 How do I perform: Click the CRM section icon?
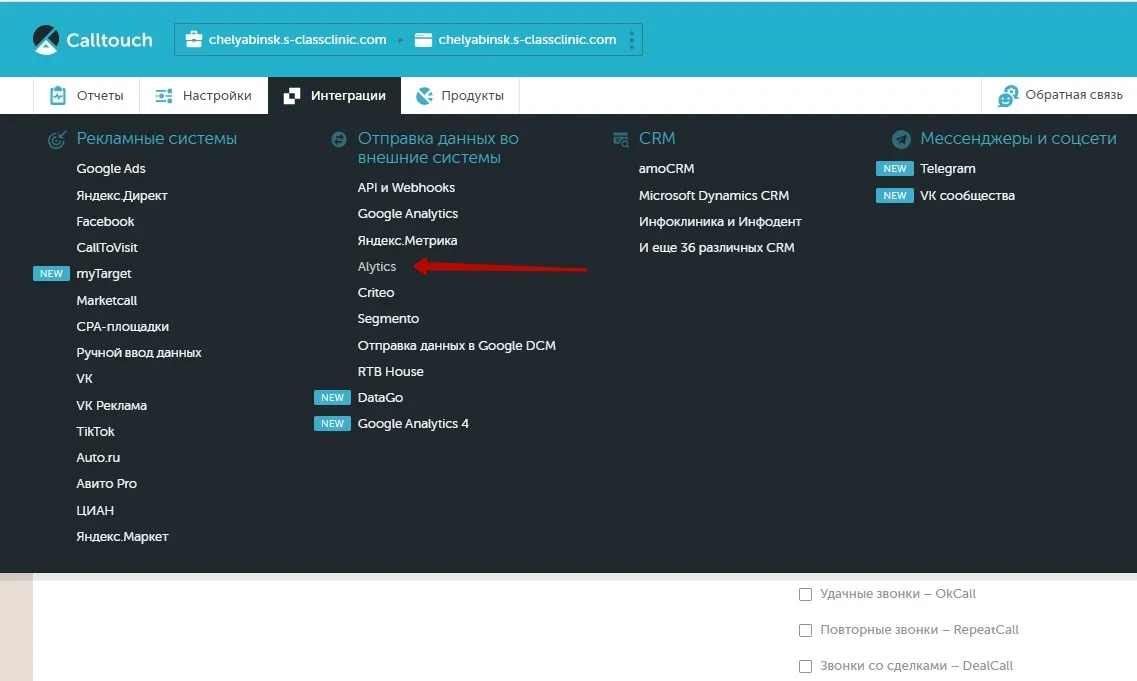click(621, 139)
